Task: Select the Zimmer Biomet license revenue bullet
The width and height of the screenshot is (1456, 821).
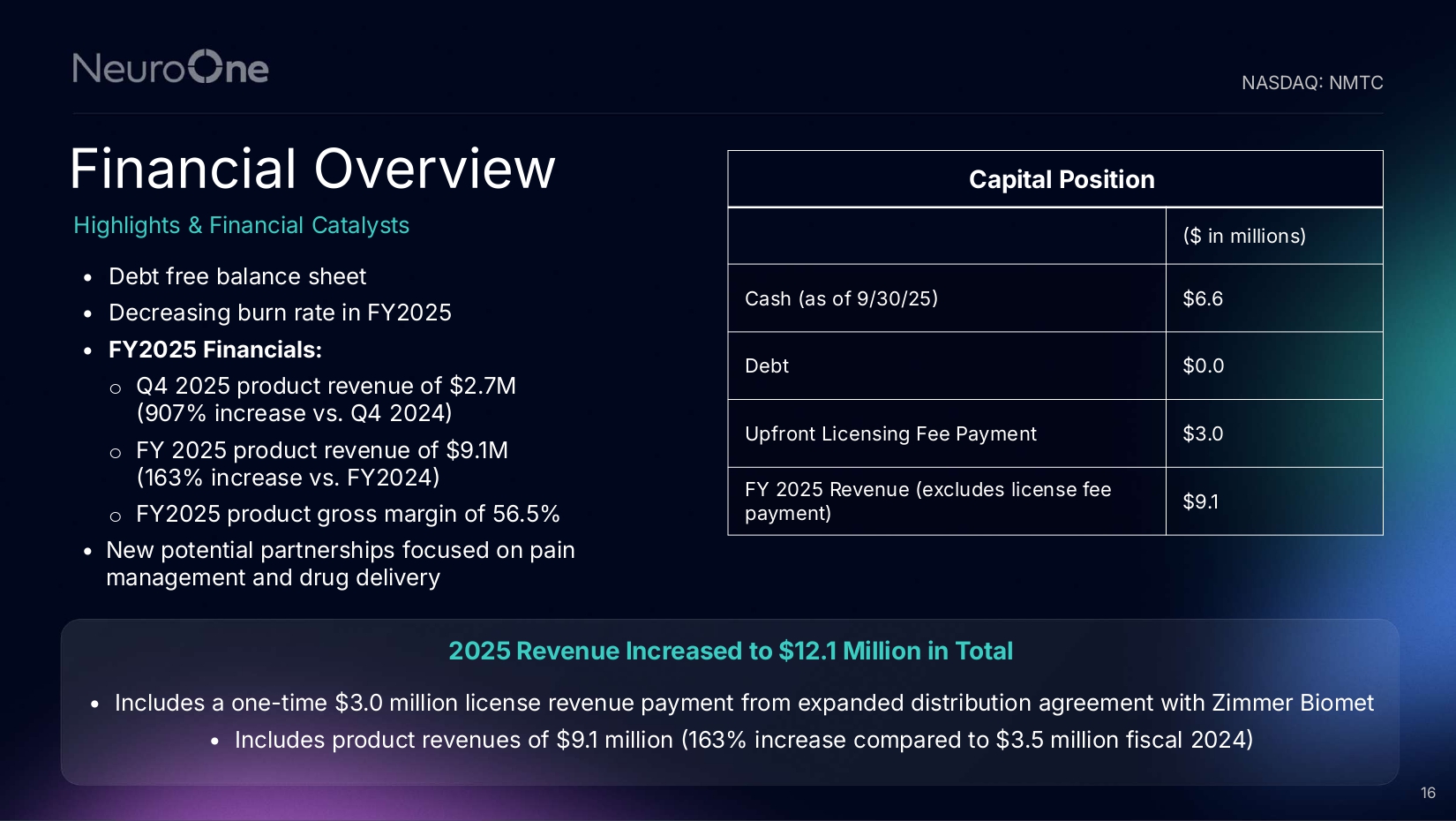Action: coord(743,704)
